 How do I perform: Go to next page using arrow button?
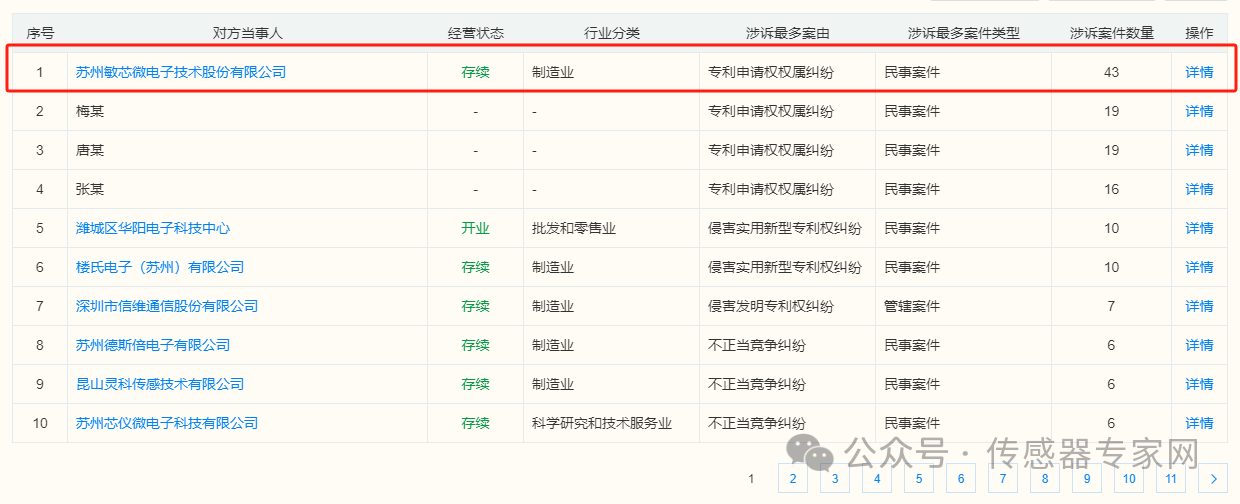(x=1213, y=479)
